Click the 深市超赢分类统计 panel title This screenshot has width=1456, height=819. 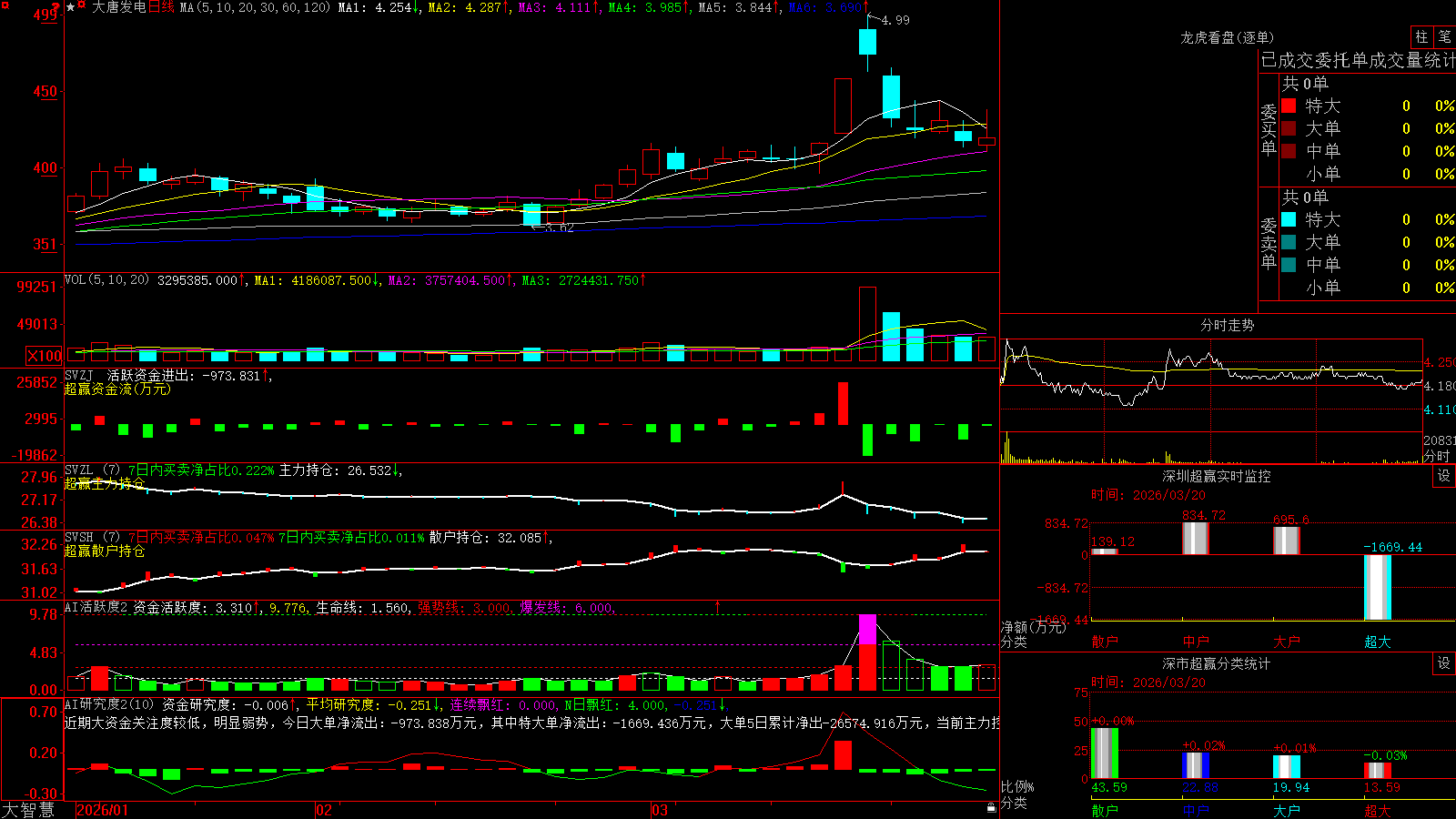(1216, 663)
